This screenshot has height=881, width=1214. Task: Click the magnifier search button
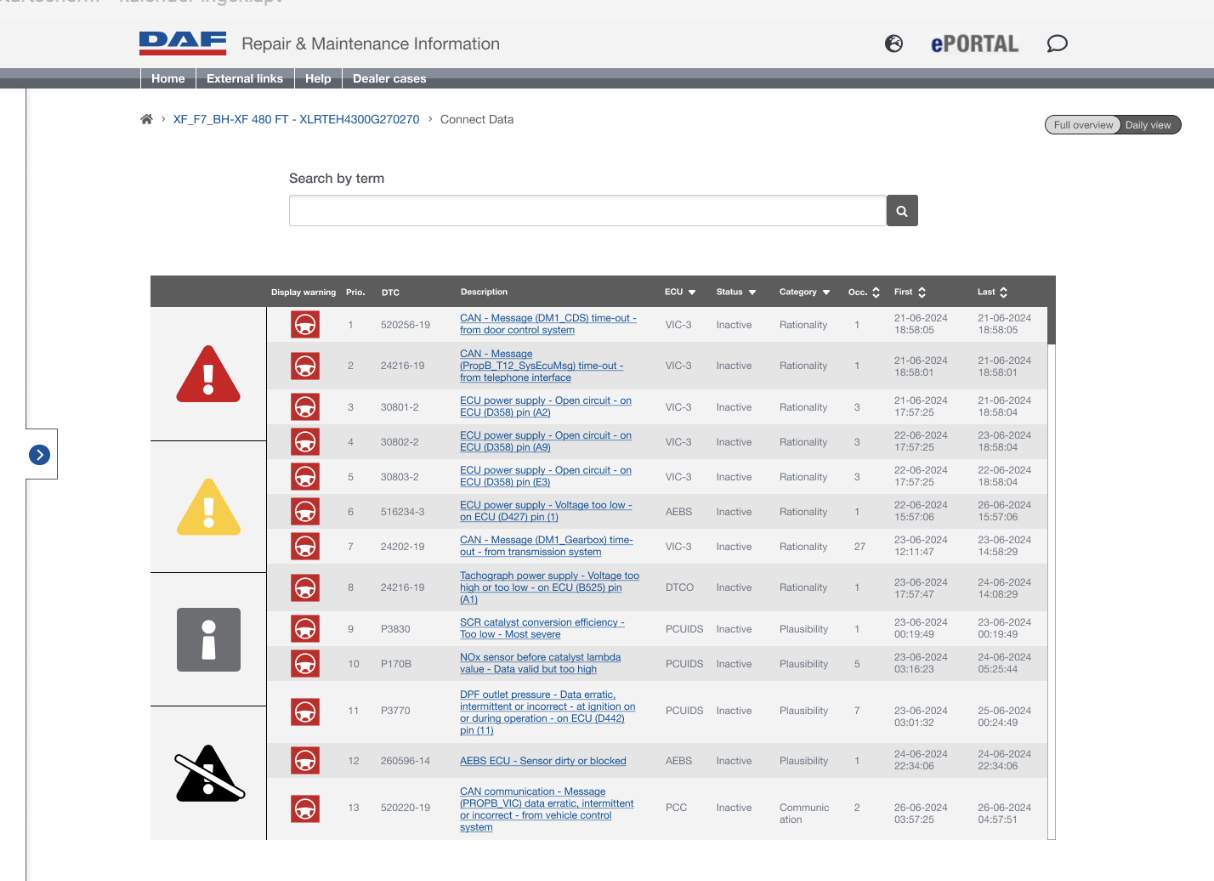pyautogui.click(x=901, y=211)
